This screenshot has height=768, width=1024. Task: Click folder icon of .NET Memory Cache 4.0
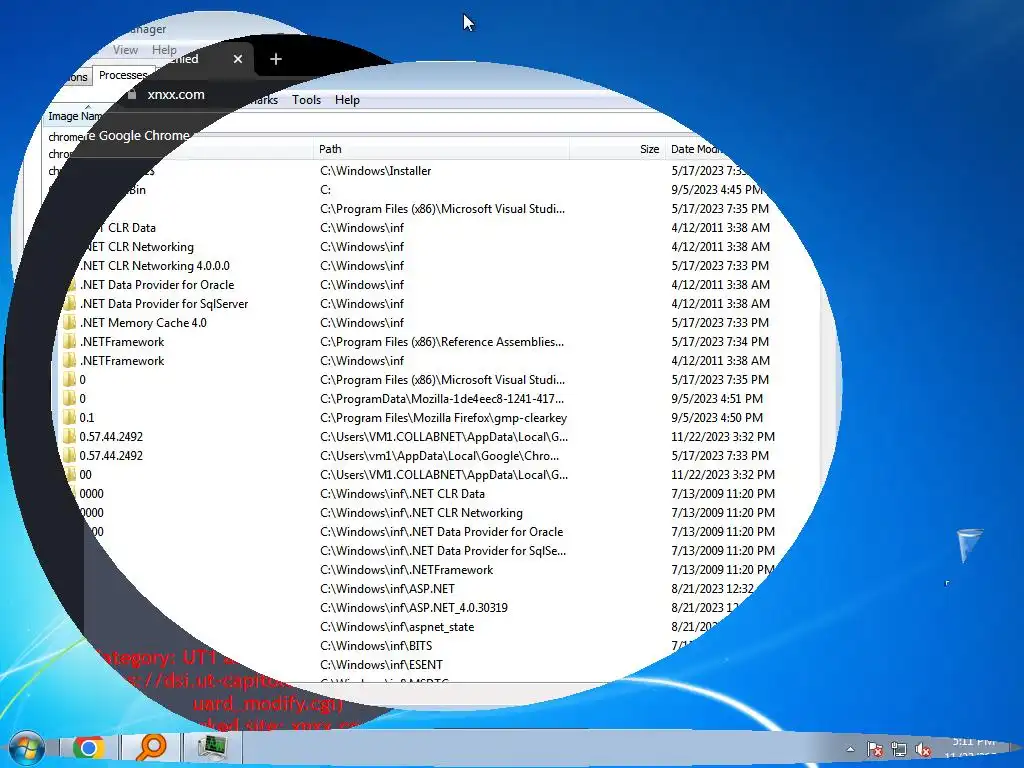pos(69,323)
